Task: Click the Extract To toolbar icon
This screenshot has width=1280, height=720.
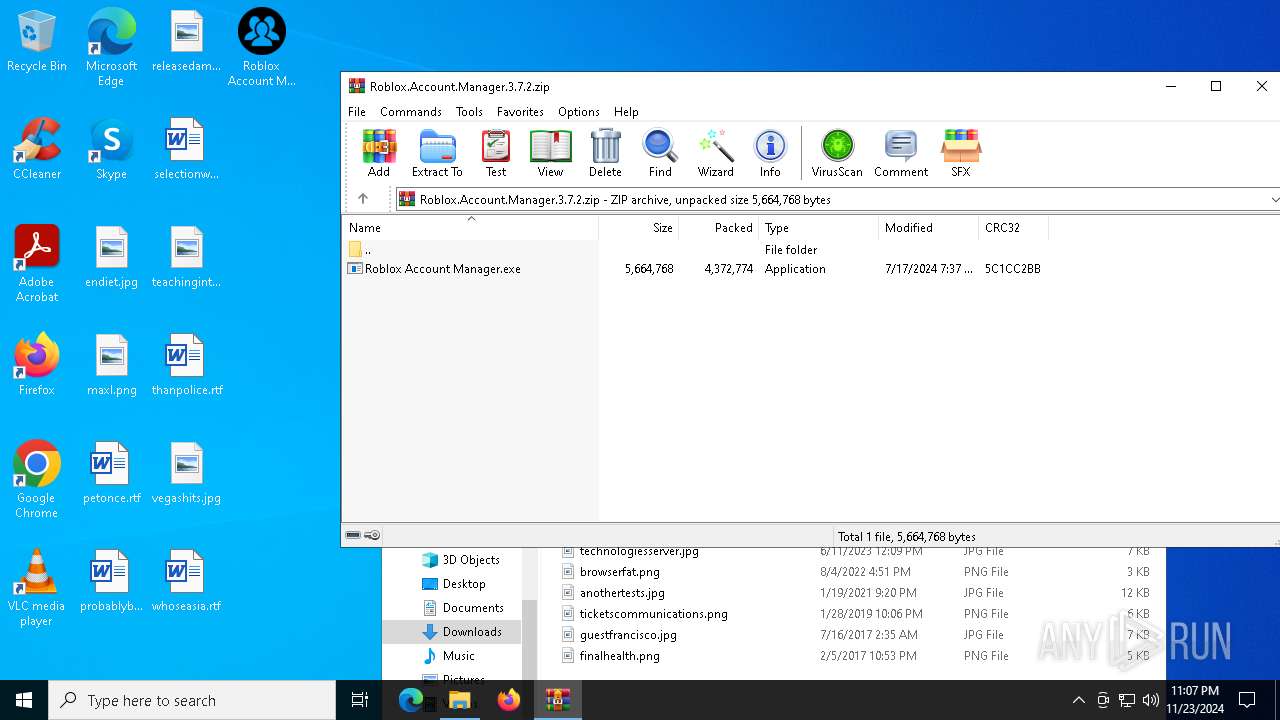Action: click(437, 153)
